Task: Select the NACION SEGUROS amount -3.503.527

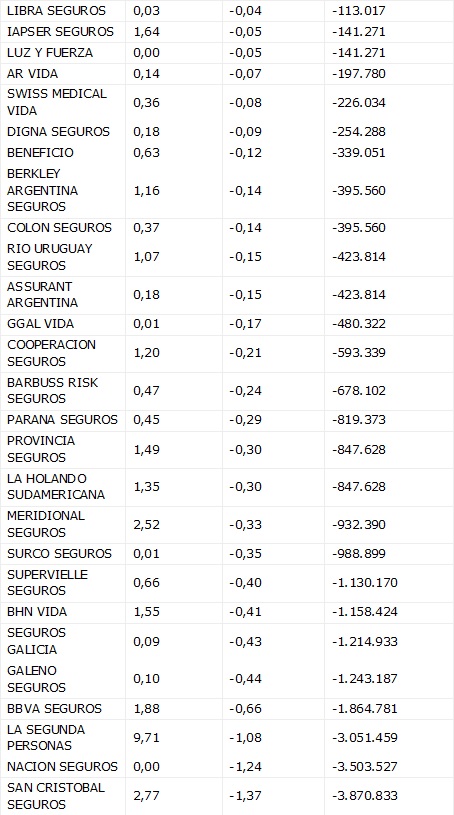Action: tap(365, 767)
